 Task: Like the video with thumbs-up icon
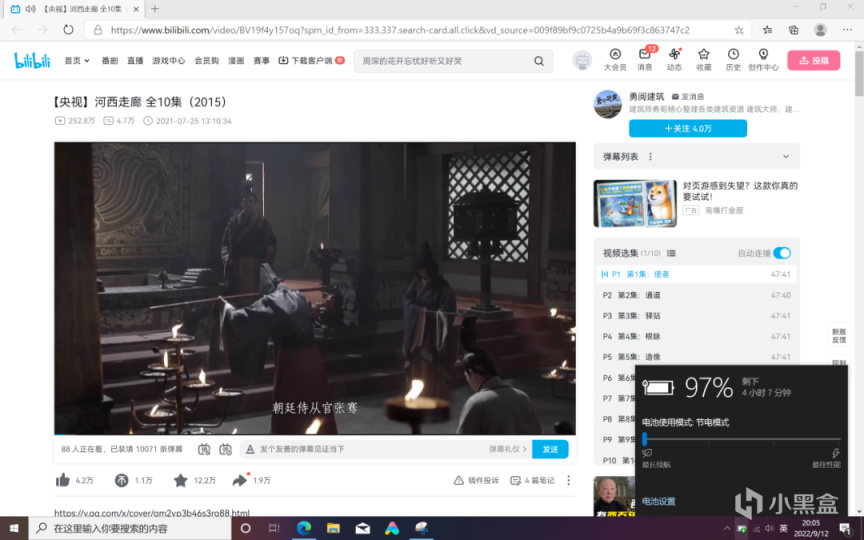63,480
